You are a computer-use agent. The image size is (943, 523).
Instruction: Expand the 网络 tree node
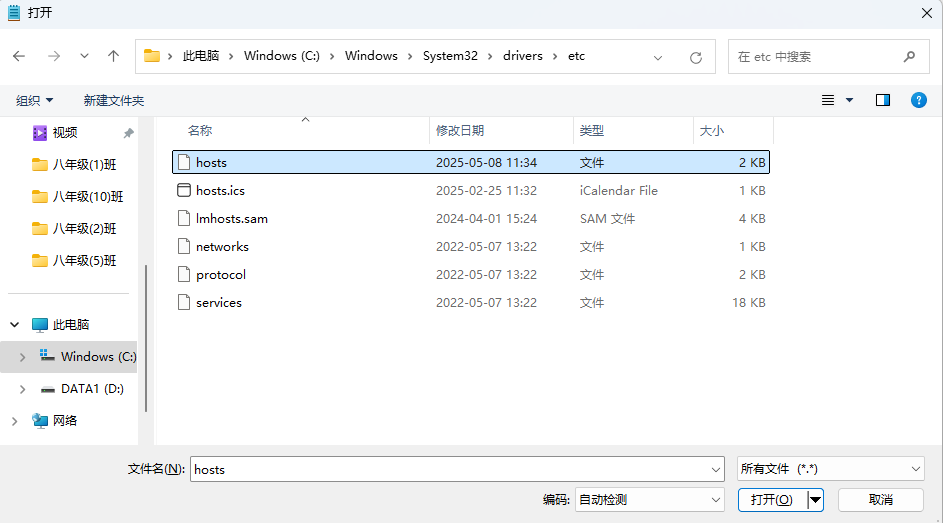pos(14,421)
